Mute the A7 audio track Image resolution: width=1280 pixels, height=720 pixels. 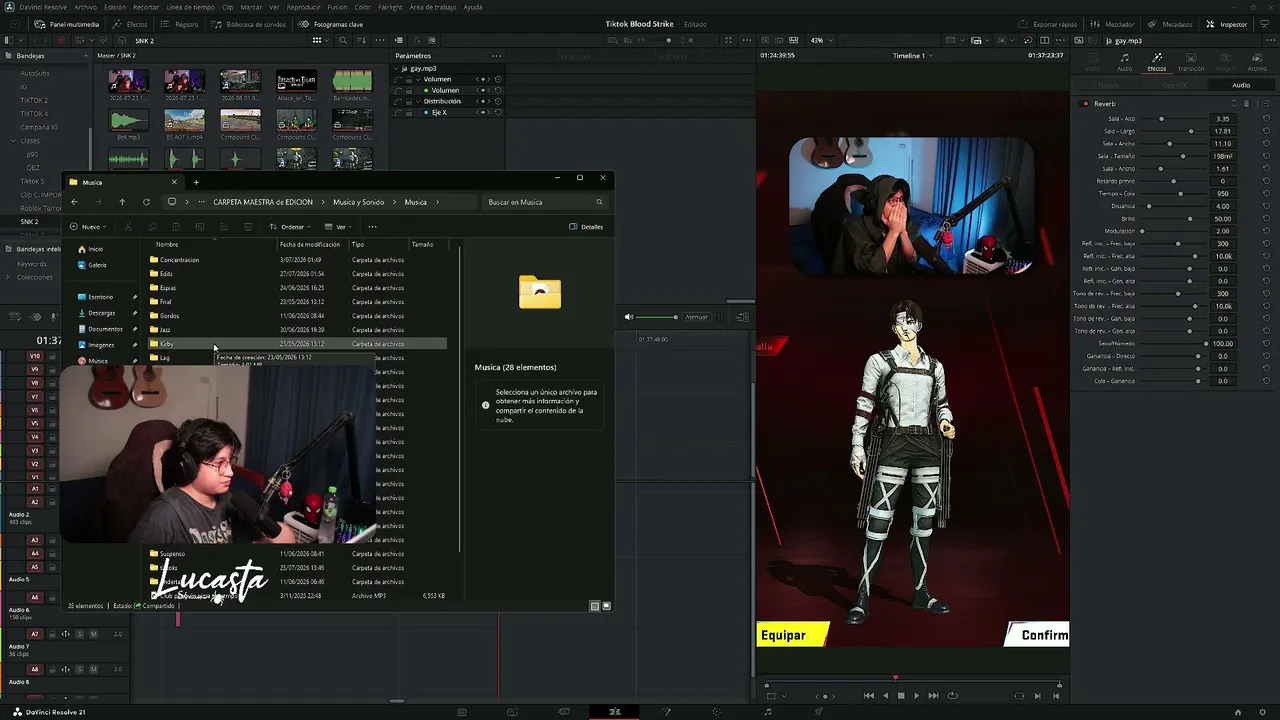[x=93, y=634]
